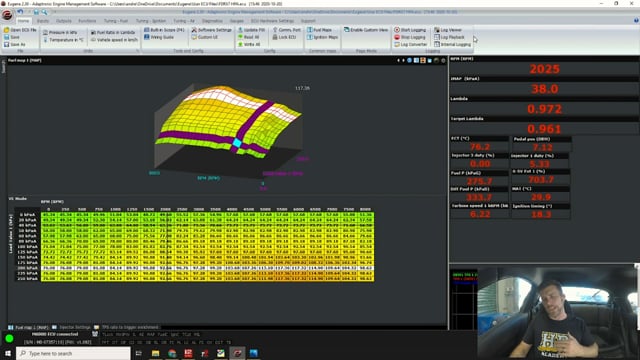Lock the ECU with padlock icon
Viewport: 640px width, 360px height.
pyautogui.click(x=275, y=37)
